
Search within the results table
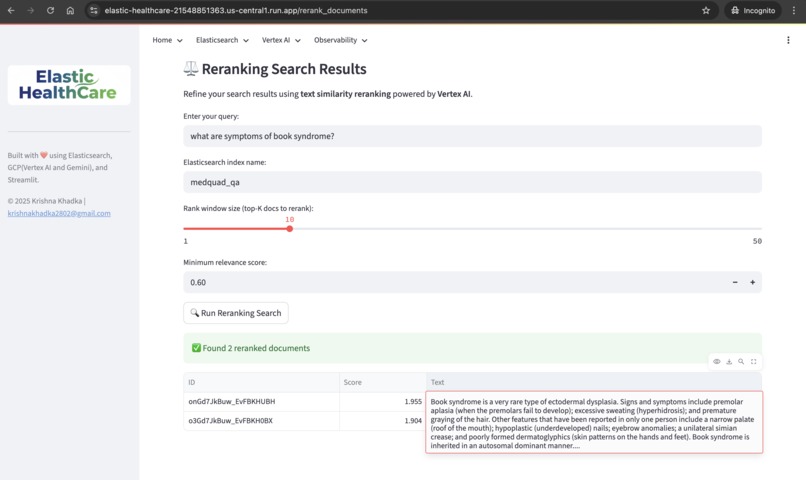(x=741, y=361)
